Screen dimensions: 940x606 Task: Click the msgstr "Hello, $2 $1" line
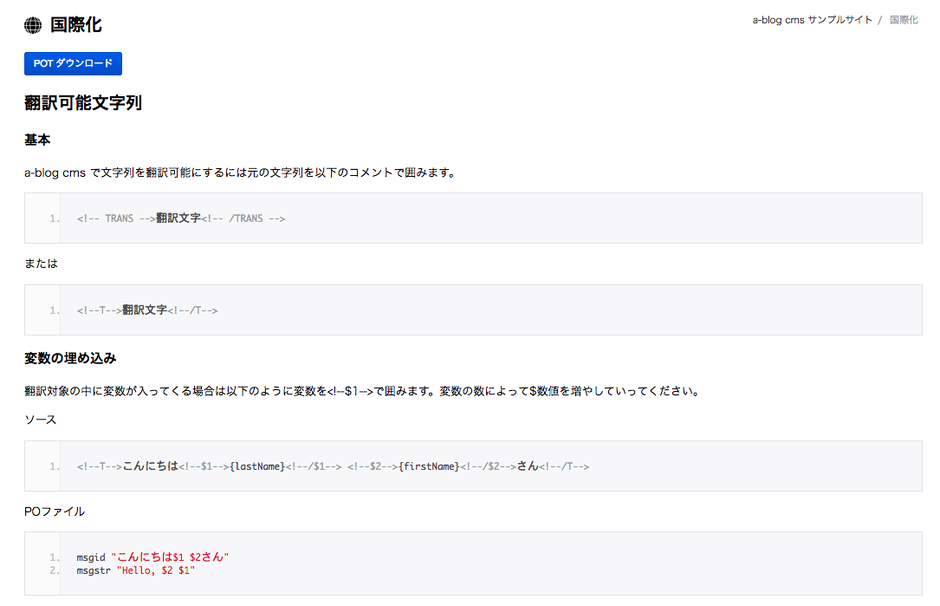pos(135,570)
